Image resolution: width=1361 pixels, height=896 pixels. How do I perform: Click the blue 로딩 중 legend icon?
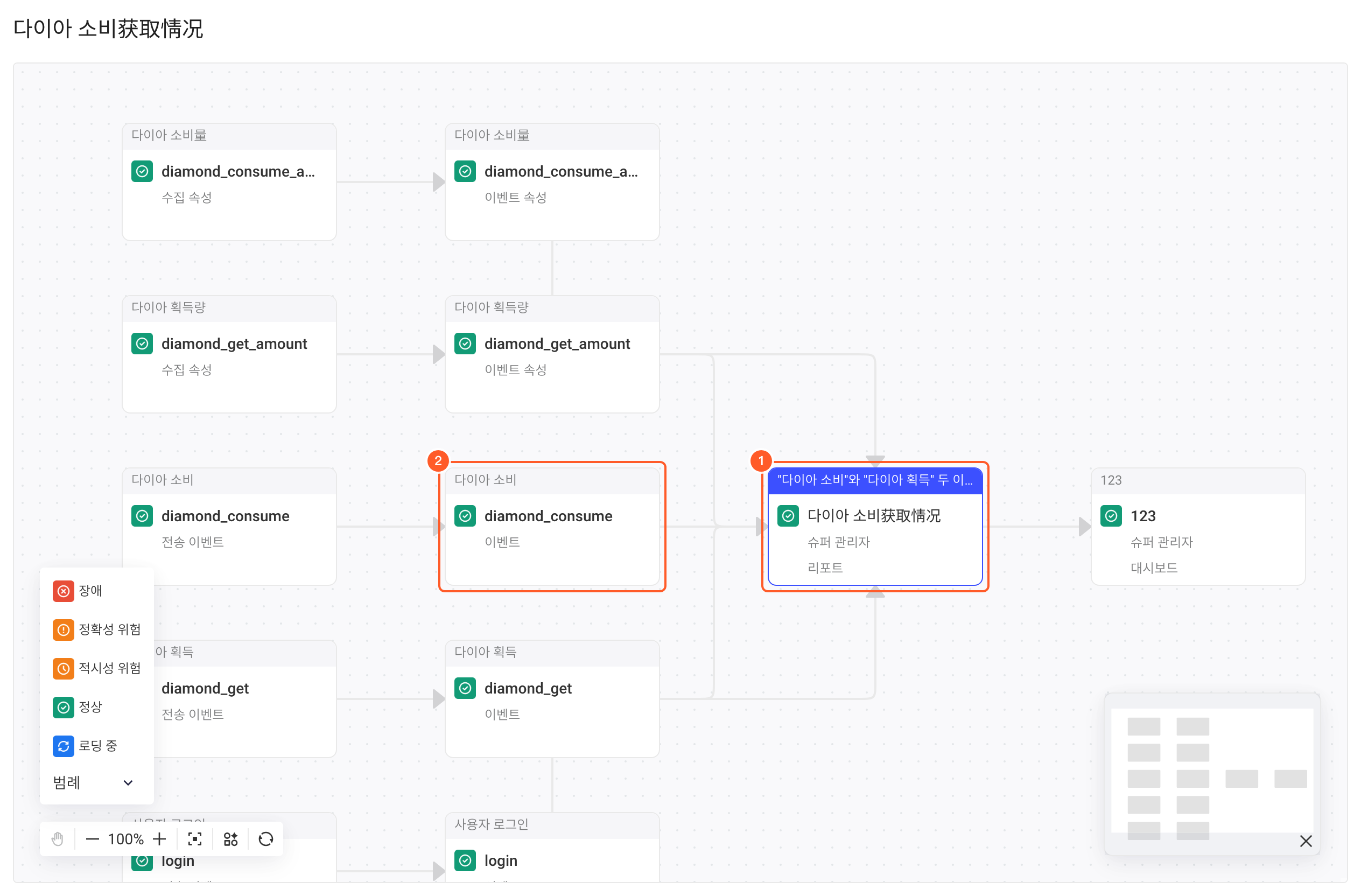pyautogui.click(x=64, y=746)
